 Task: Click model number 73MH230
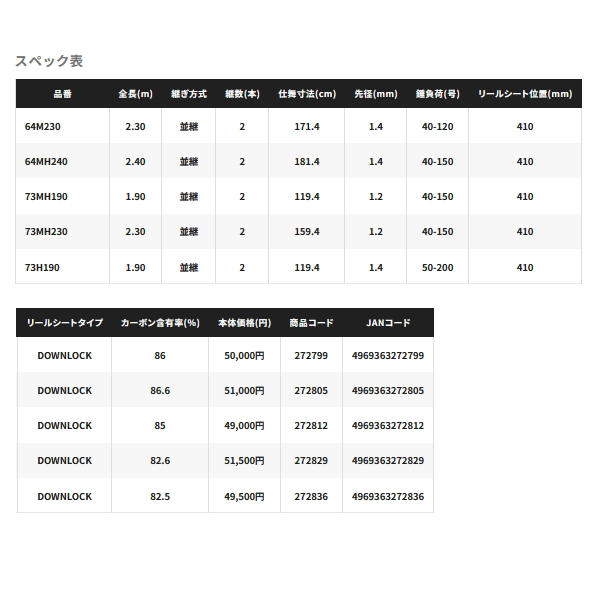pos(46,232)
